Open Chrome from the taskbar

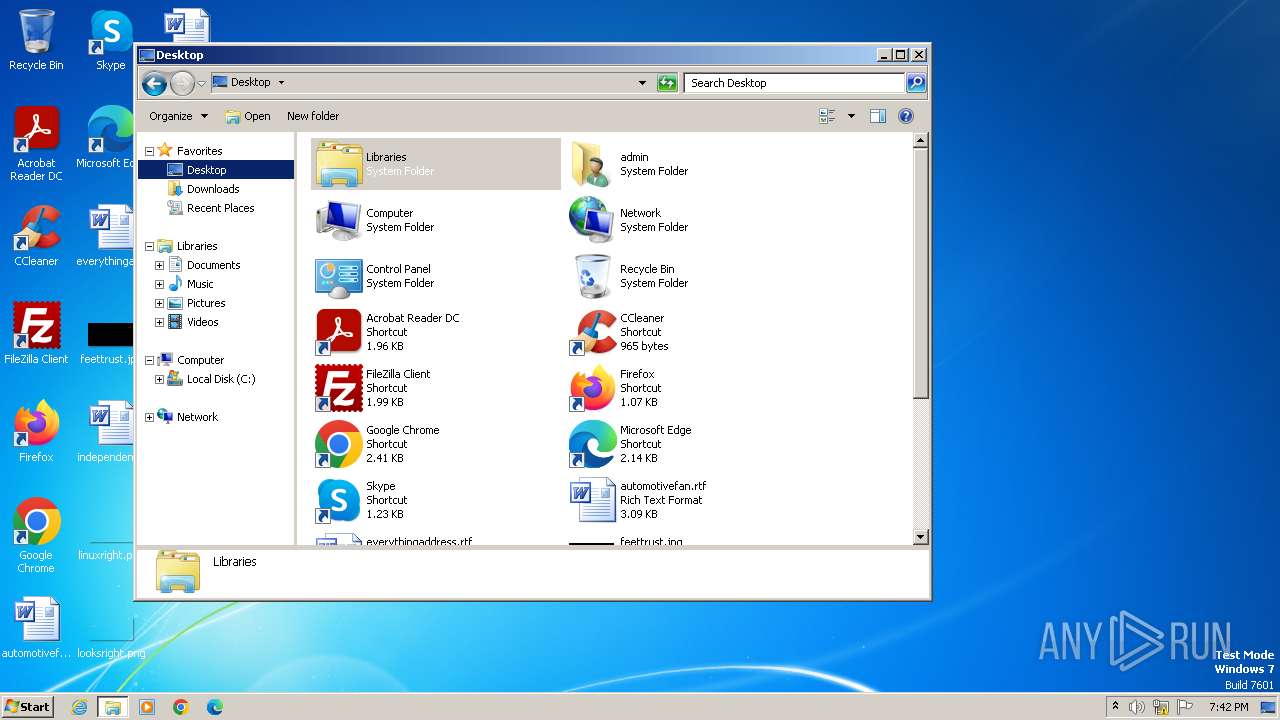pos(181,707)
